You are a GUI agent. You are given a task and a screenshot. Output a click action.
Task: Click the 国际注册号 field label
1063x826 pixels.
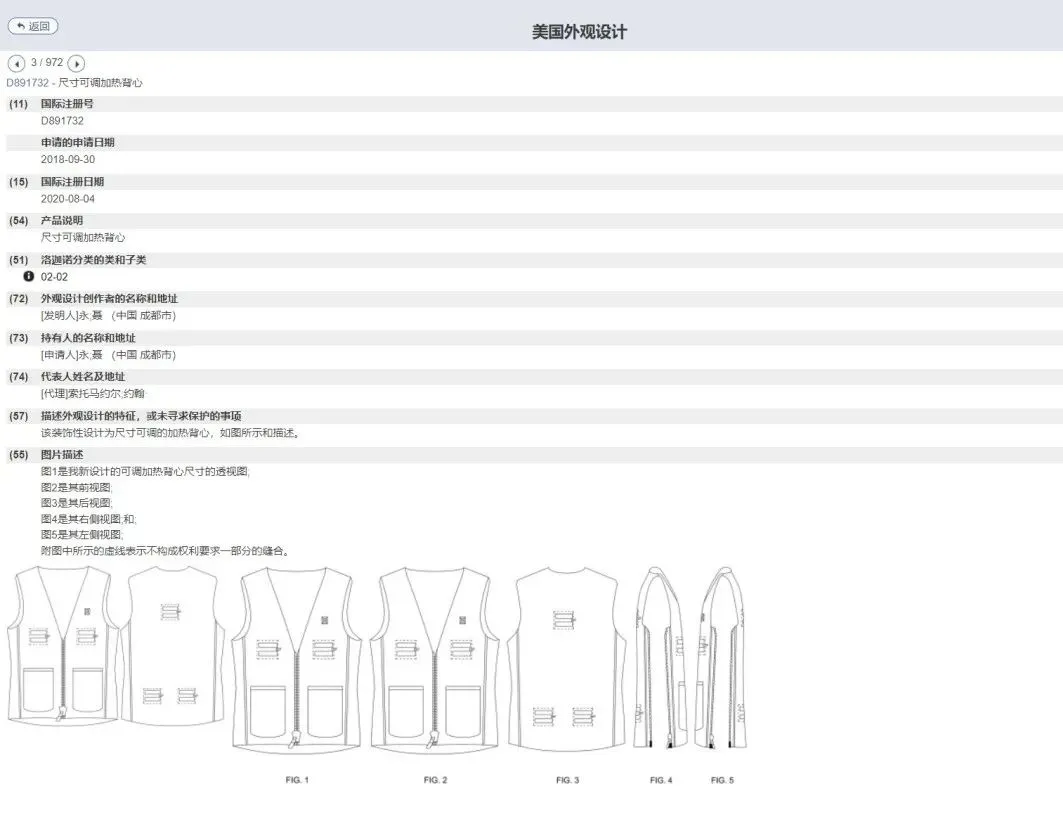coord(67,104)
